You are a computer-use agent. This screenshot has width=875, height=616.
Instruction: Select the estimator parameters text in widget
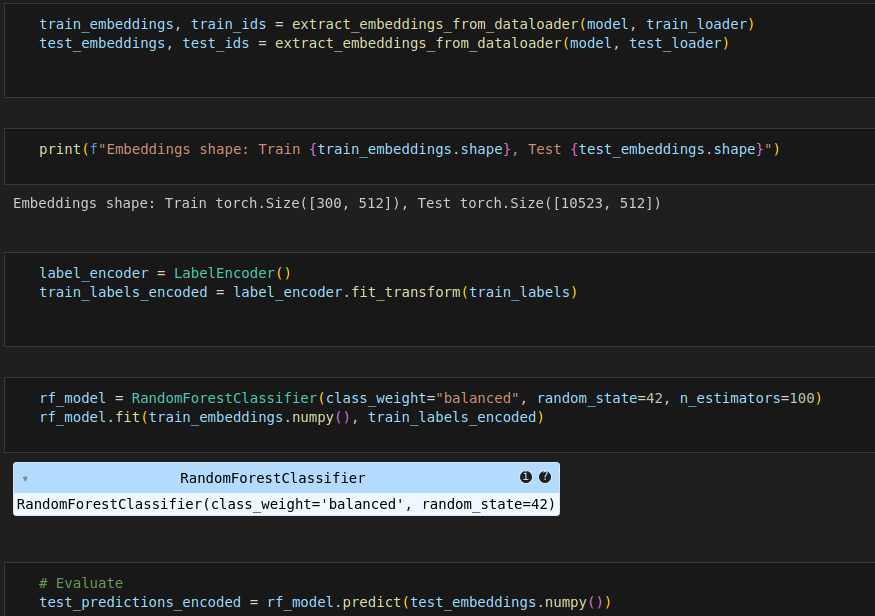click(x=285, y=504)
